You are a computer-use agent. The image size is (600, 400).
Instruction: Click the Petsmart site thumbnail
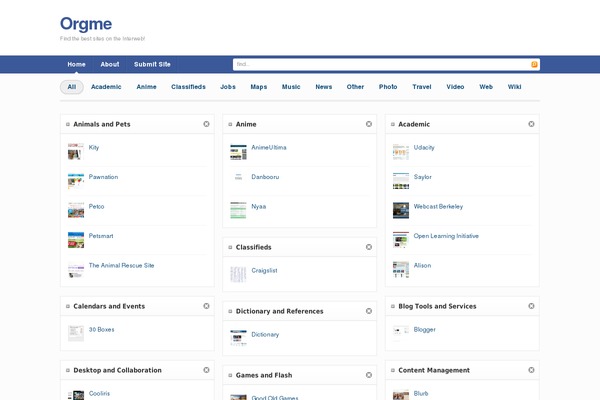pyautogui.click(x=76, y=240)
